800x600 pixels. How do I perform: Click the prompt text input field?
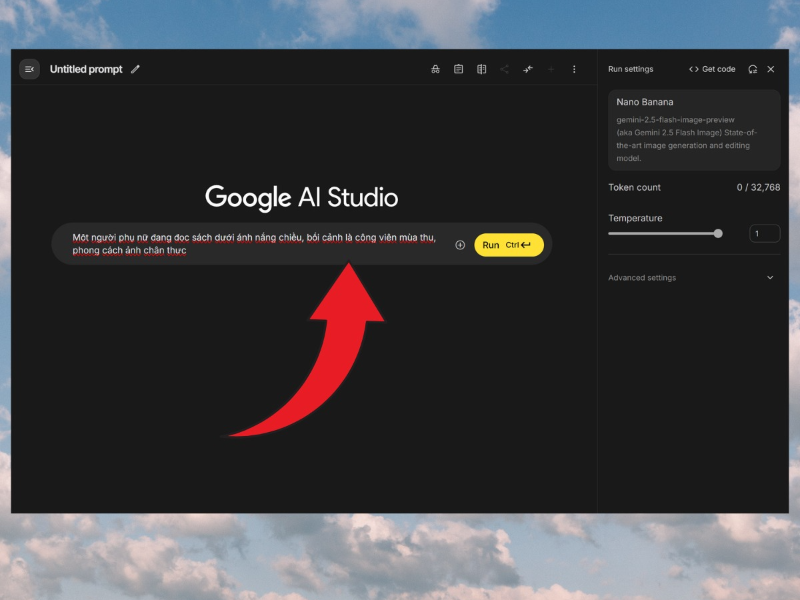pos(253,244)
